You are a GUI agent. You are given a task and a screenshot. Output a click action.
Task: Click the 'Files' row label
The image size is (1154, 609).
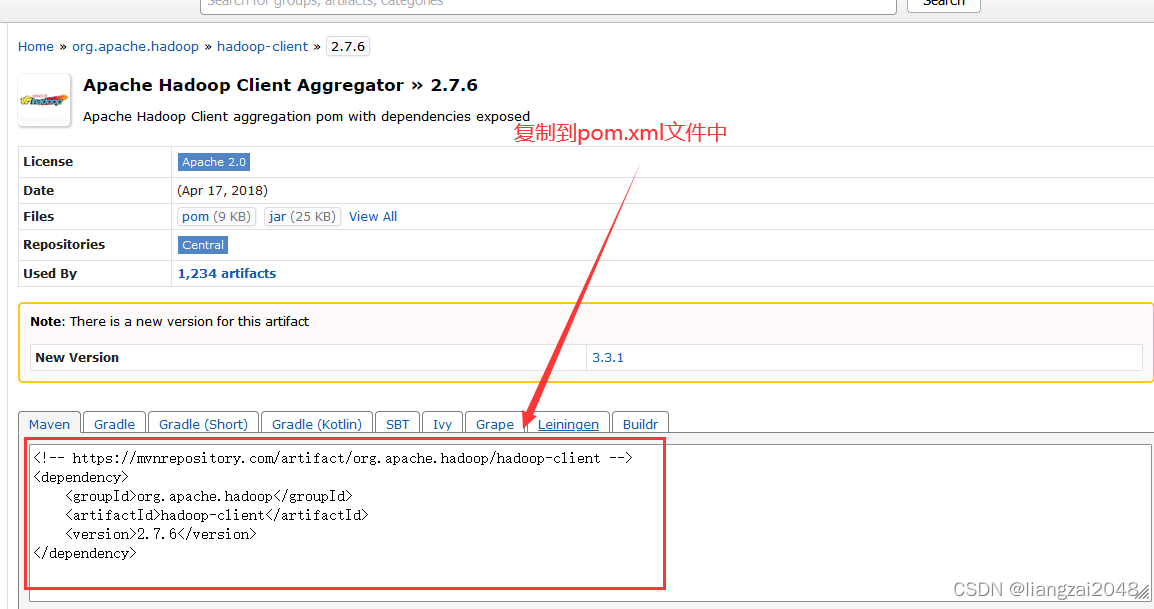click(x=38, y=217)
